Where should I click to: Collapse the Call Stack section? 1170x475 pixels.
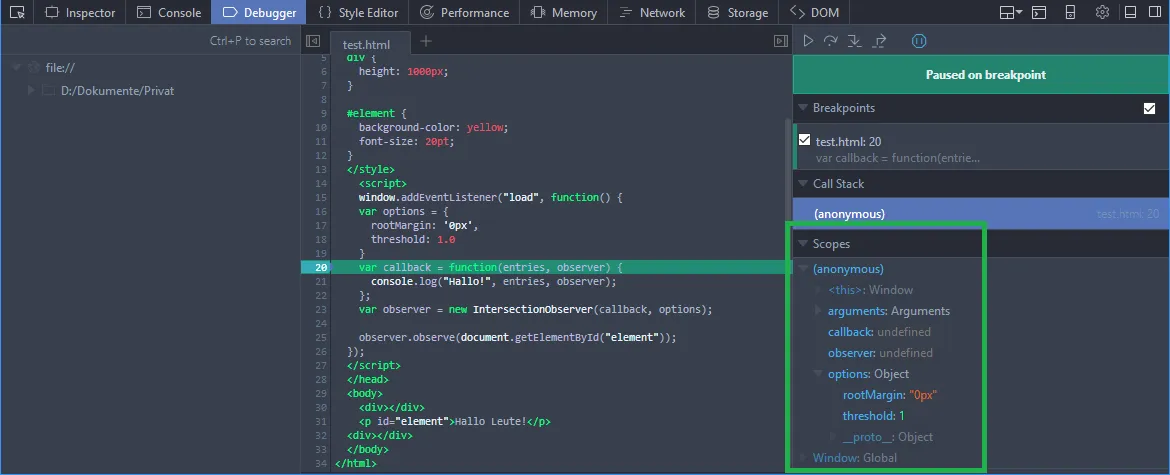[803, 183]
